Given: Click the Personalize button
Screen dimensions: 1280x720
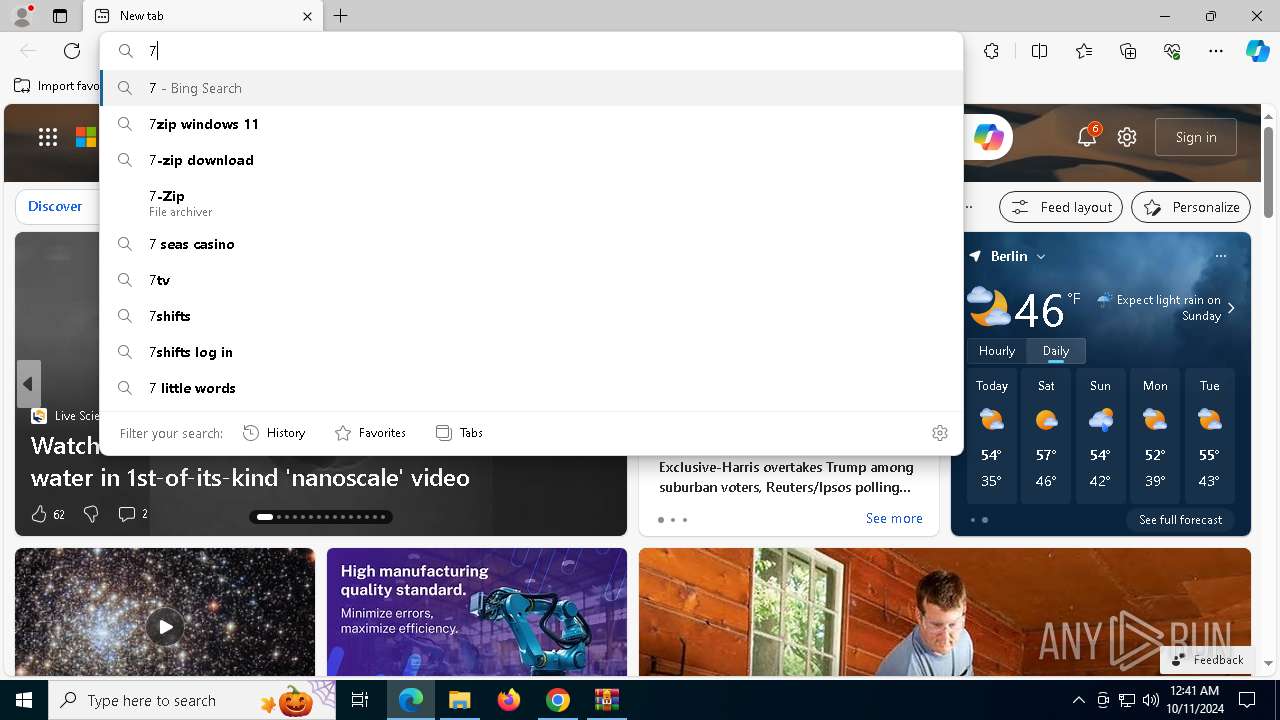Looking at the screenshot, I should coord(1191,207).
